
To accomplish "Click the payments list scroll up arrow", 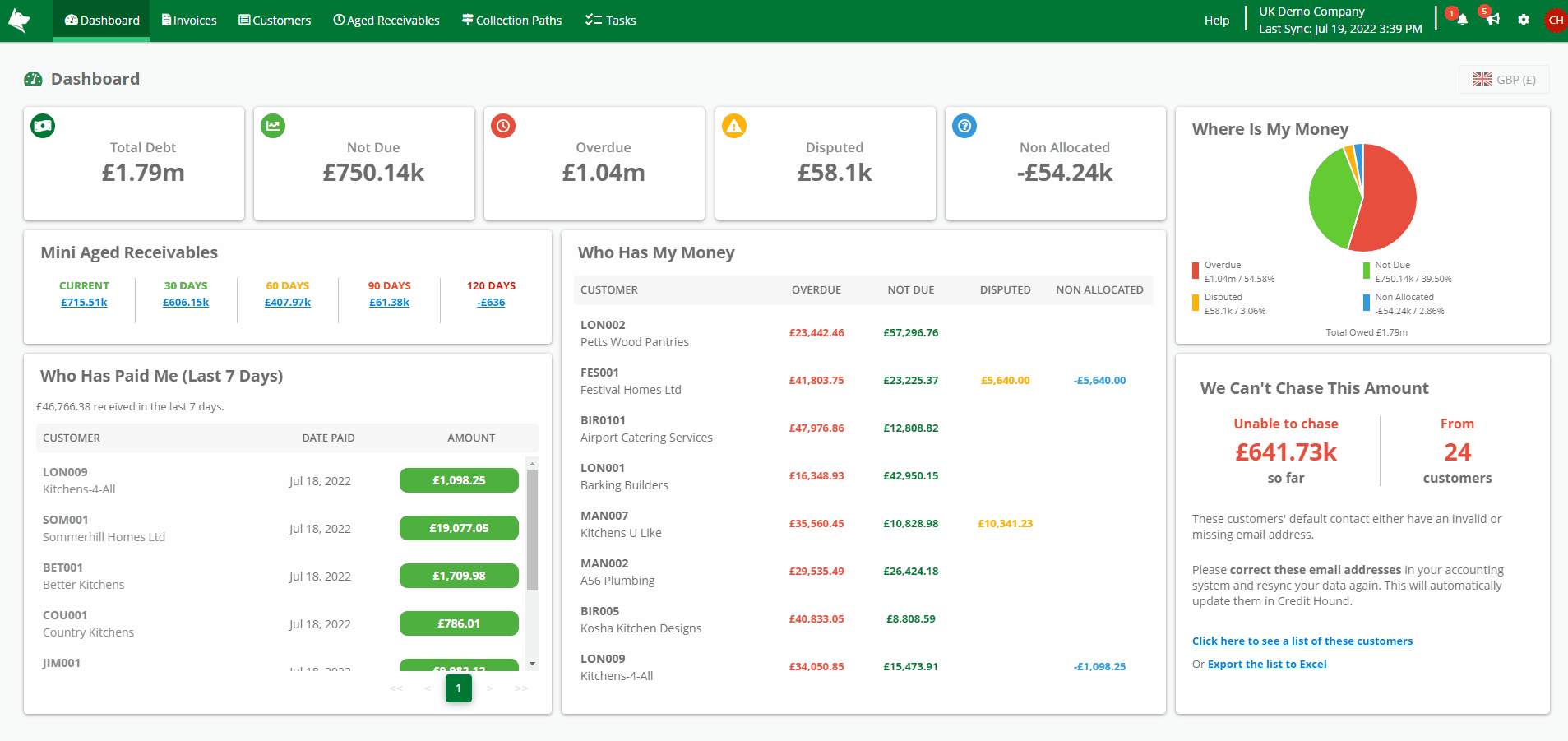I will (x=533, y=464).
